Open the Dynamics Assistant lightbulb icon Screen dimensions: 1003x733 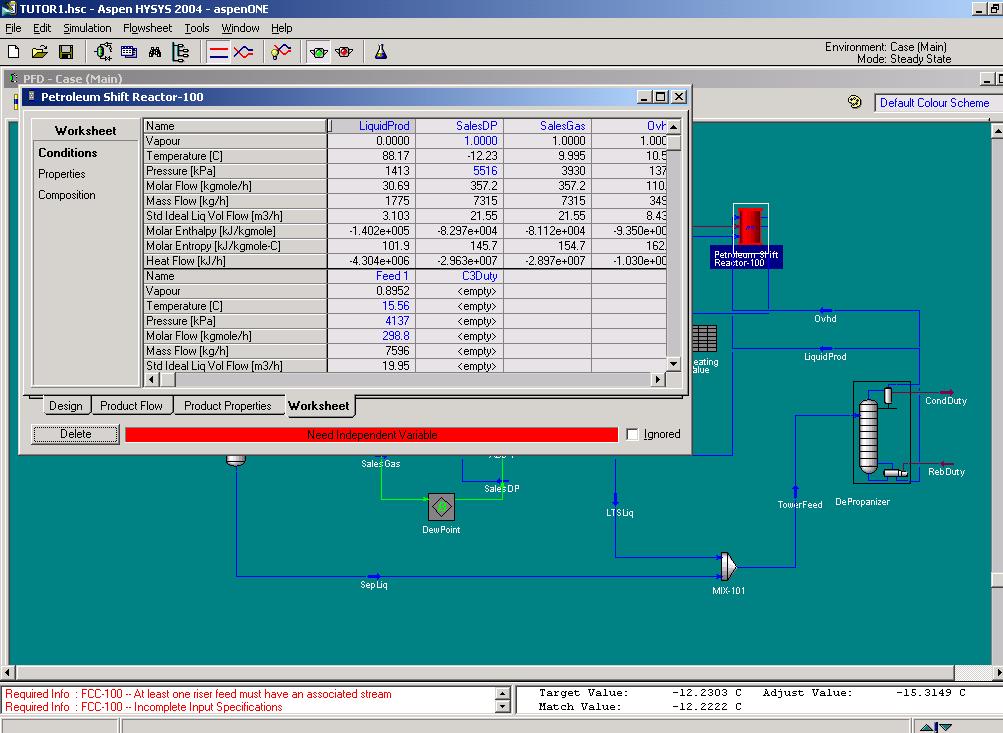280,52
